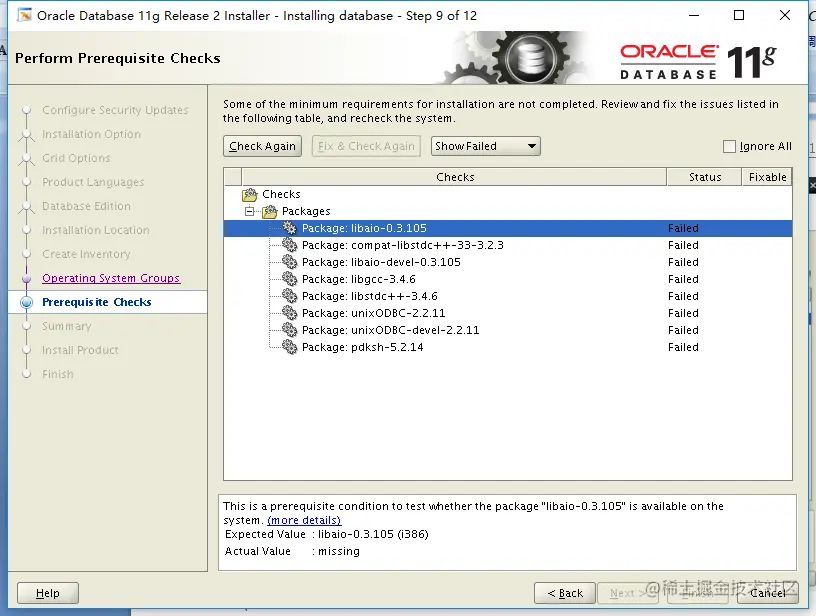Click the Packages folder icon
Image resolution: width=816 pixels, height=616 pixels.
(x=270, y=211)
